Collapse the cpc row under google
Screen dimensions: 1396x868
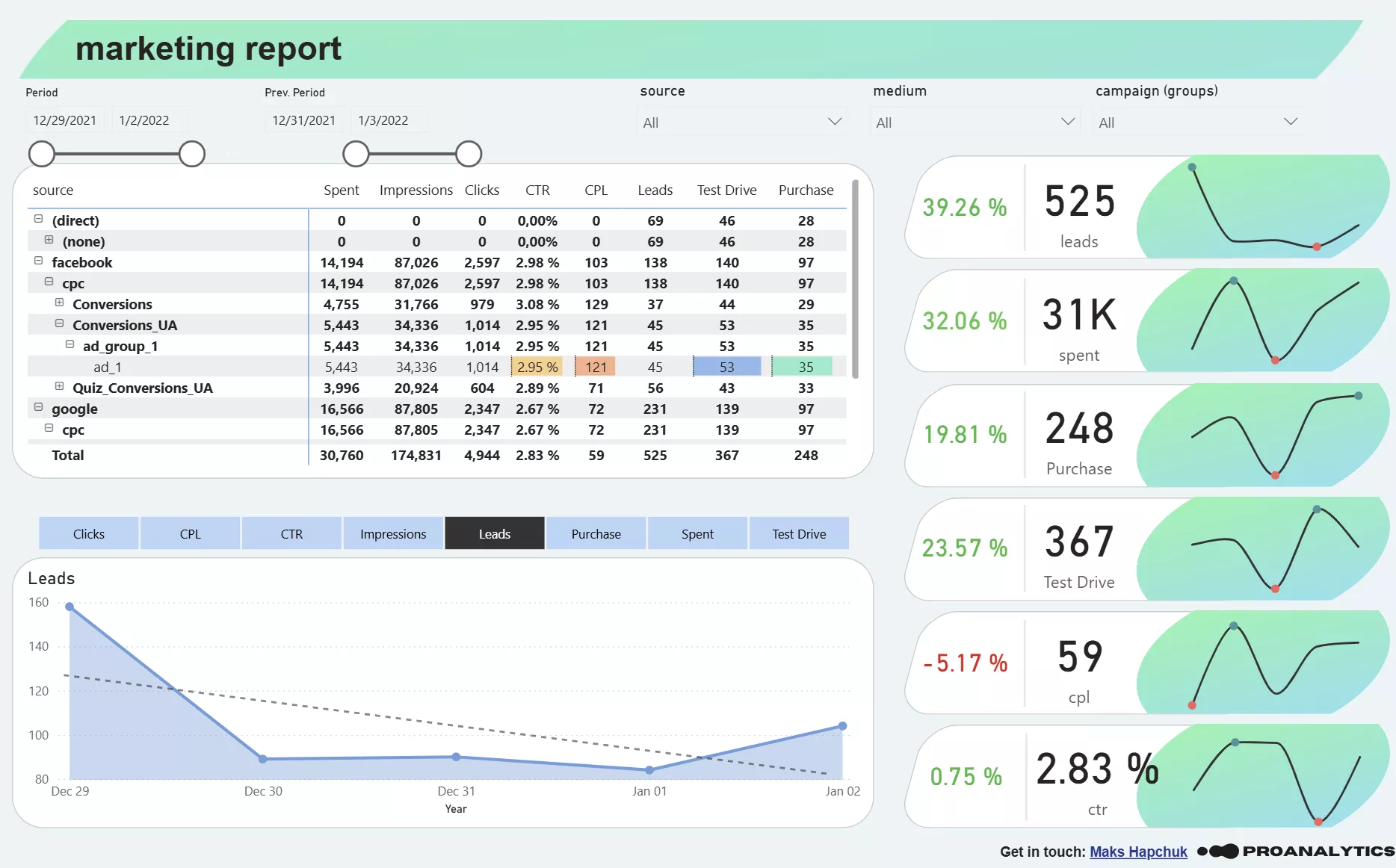pos(49,428)
